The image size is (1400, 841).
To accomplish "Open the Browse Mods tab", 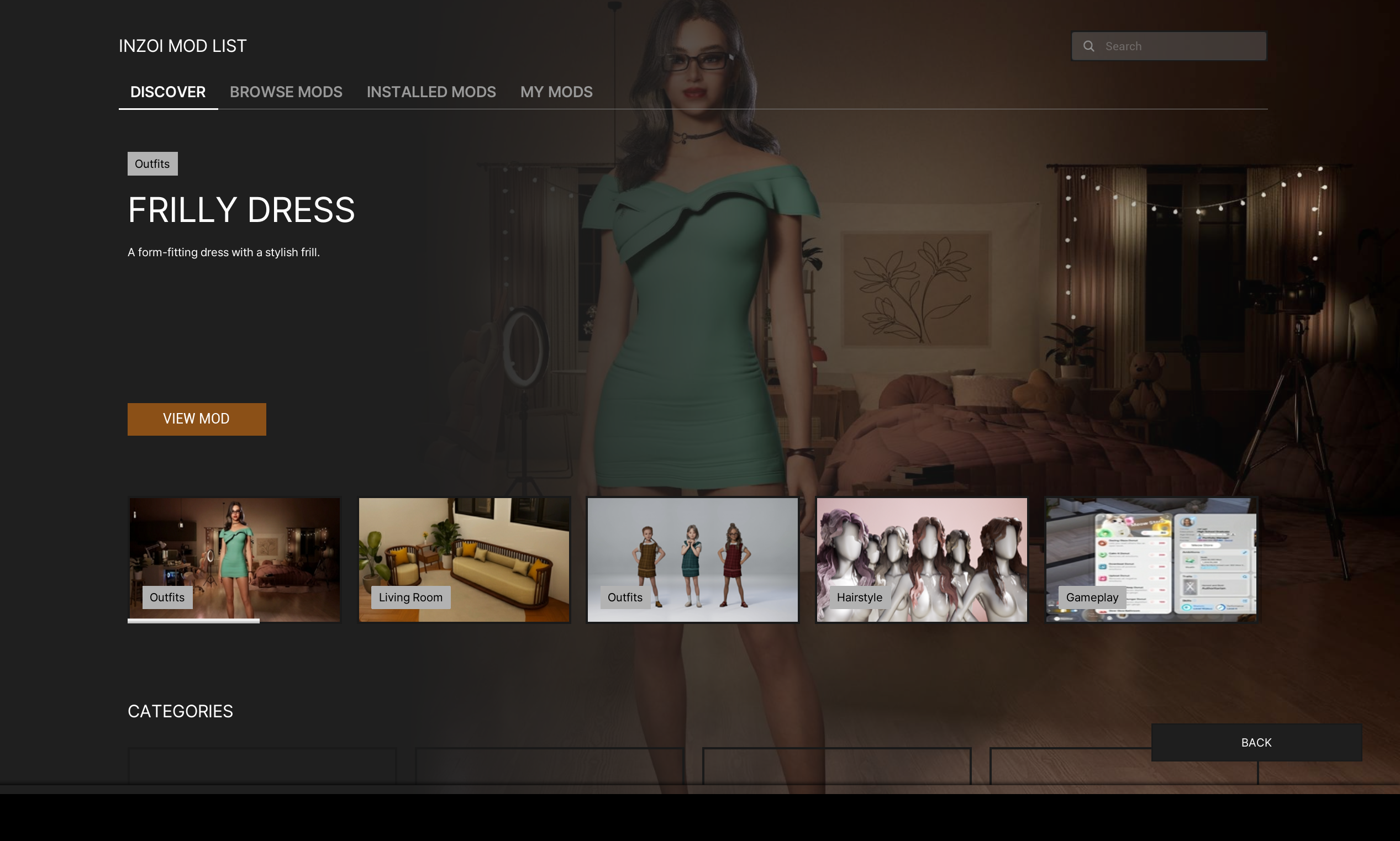I will point(286,92).
